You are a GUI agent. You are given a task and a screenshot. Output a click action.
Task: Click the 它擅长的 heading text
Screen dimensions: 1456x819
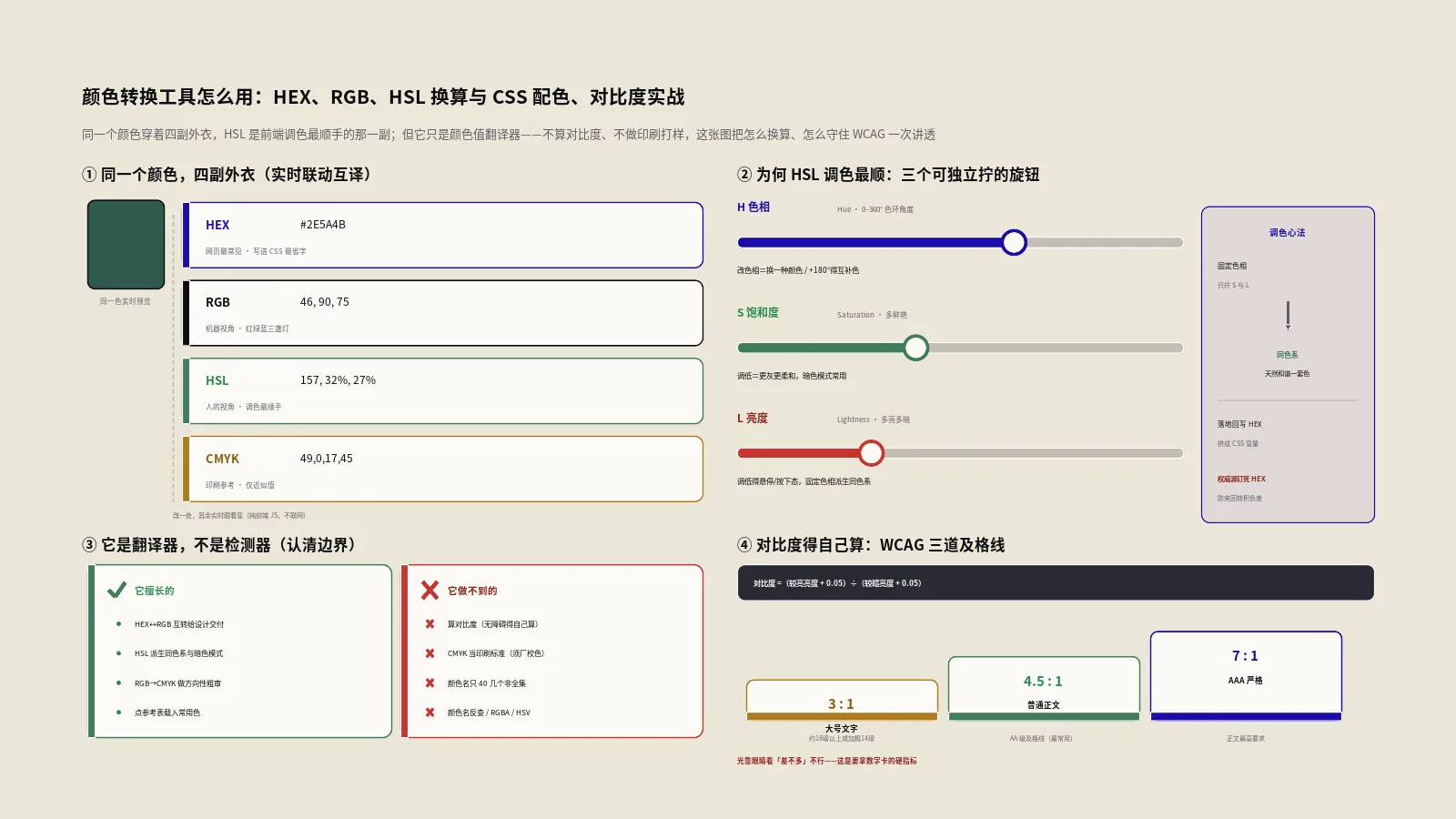coord(155,591)
